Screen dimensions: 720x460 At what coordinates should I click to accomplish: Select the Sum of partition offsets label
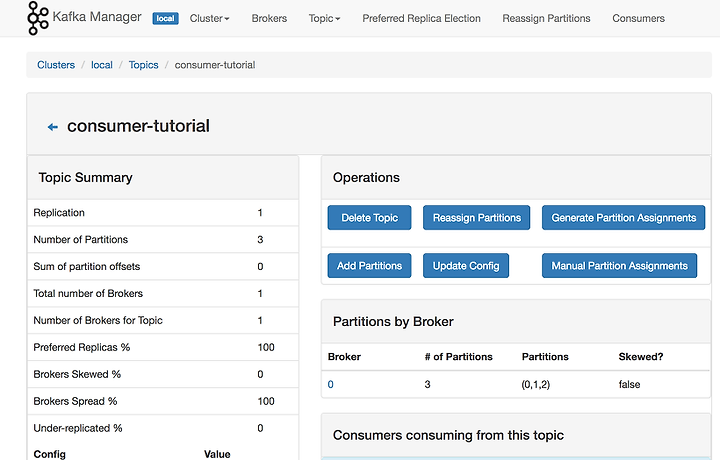(x=86, y=267)
